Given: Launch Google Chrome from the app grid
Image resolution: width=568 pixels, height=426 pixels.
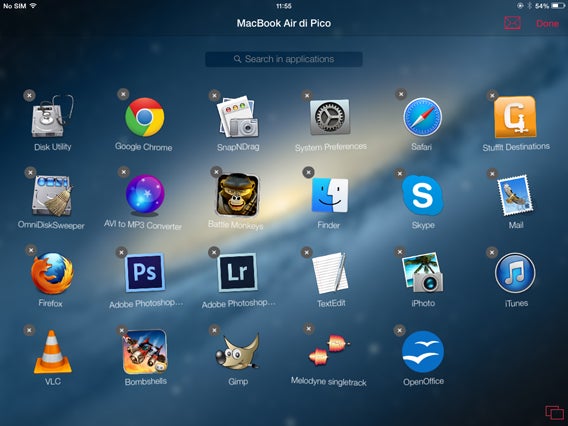Looking at the screenshot, I should click(x=145, y=117).
